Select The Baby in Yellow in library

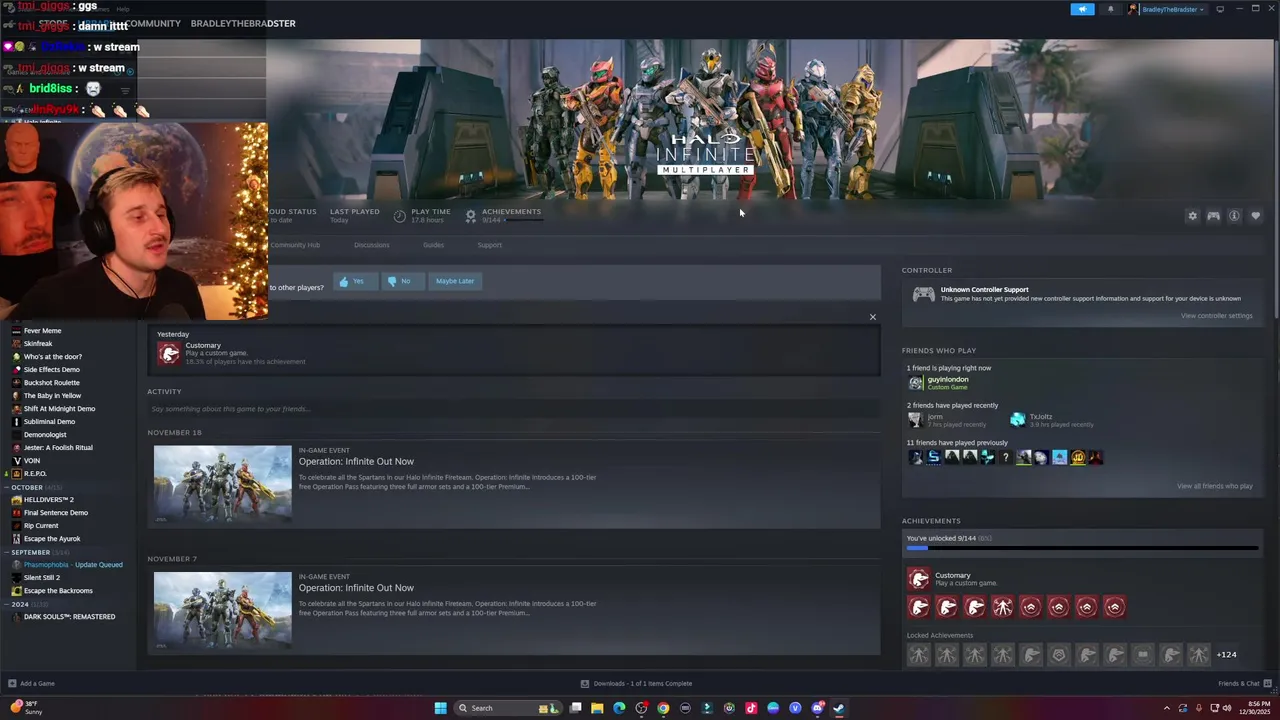52,396
